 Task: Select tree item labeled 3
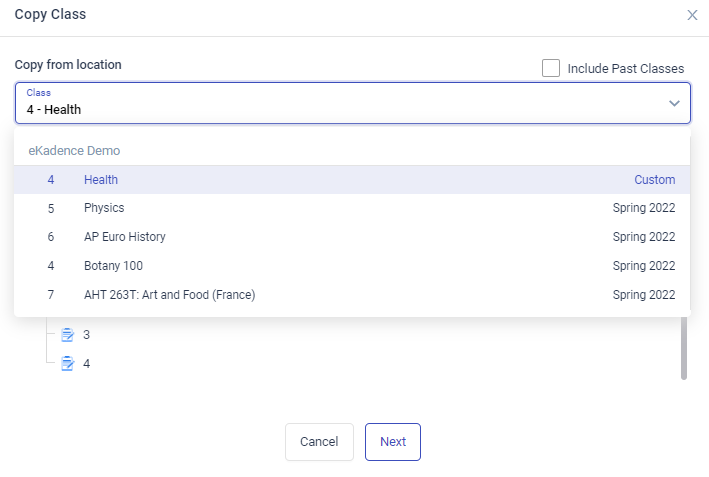pyautogui.click(x=87, y=335)
